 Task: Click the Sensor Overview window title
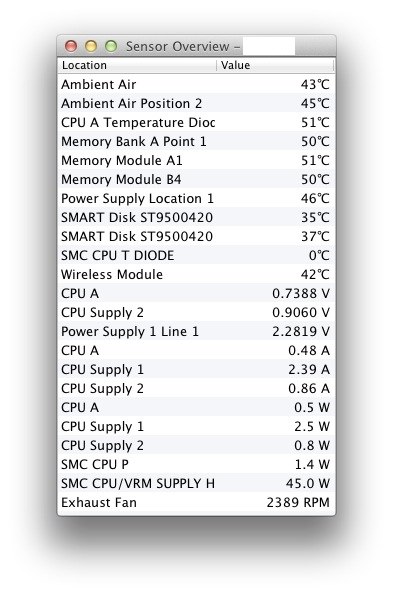click(x=183, y=46)
